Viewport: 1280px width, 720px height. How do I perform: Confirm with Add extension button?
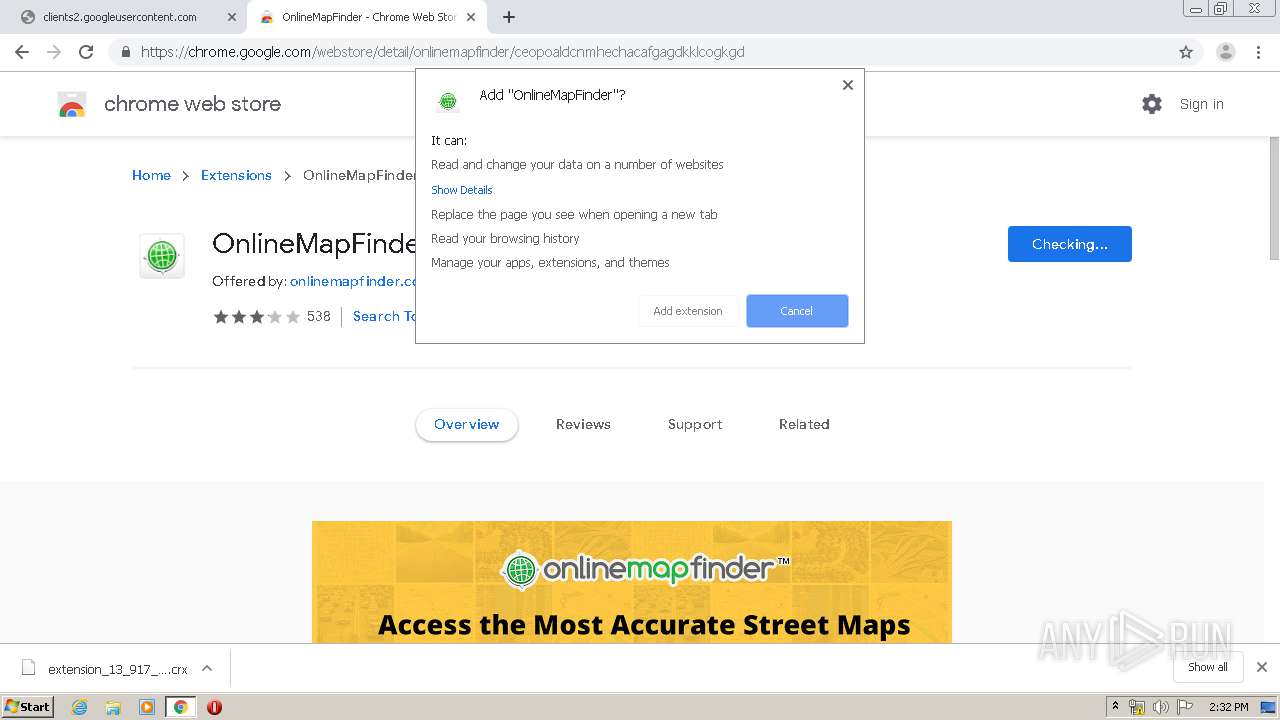[x=688, y=311]
